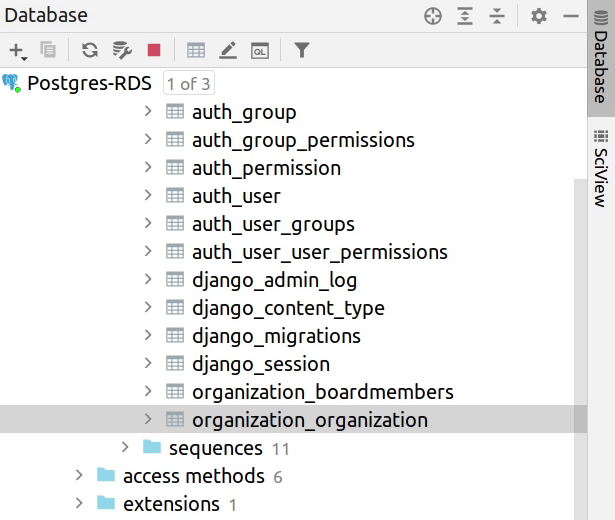Click the Scroll from Editor target icon
Viewport: 615px width, 520px height.
point(432,16)
